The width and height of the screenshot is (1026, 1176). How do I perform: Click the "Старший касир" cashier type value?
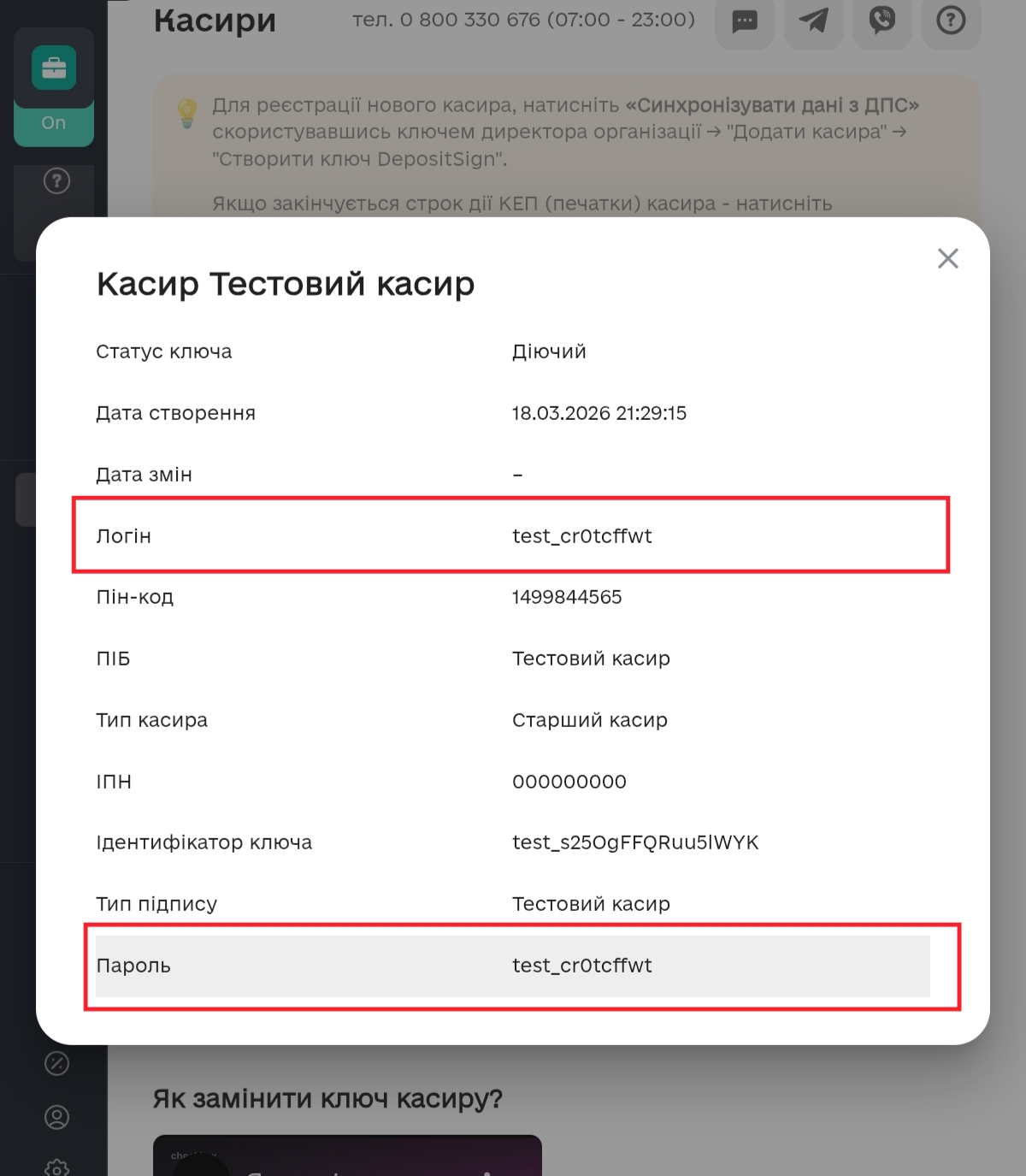(x=589, y=720)
